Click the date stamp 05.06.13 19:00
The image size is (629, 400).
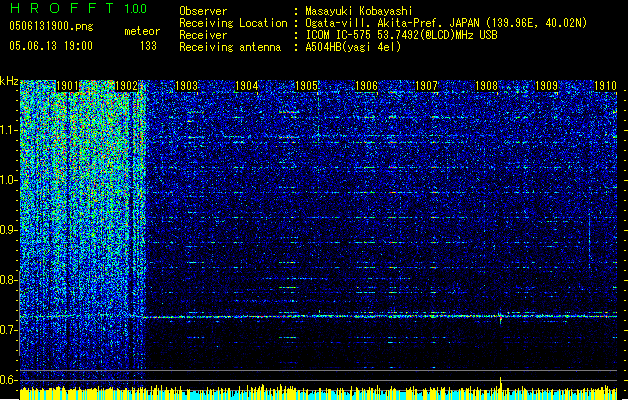tap(51, 46)
